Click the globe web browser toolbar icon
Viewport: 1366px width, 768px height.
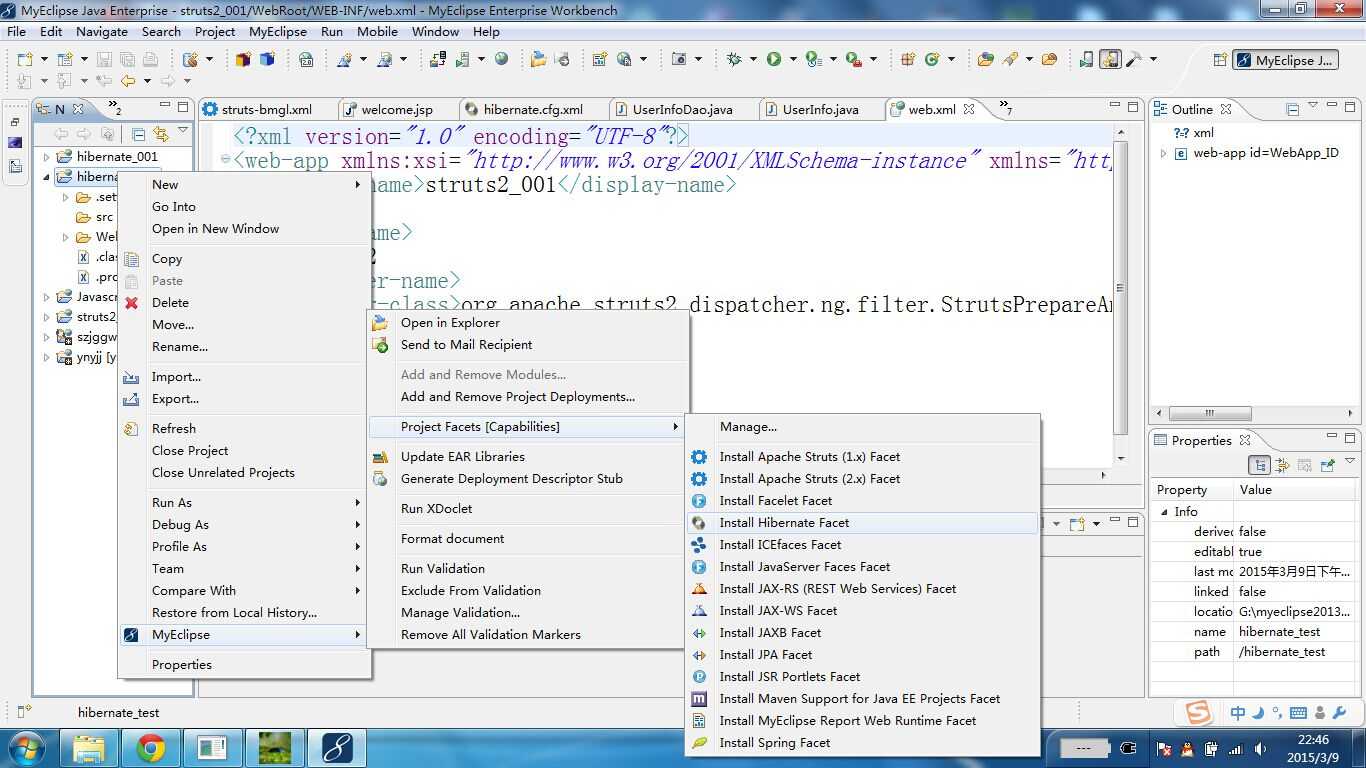point(502,60)
